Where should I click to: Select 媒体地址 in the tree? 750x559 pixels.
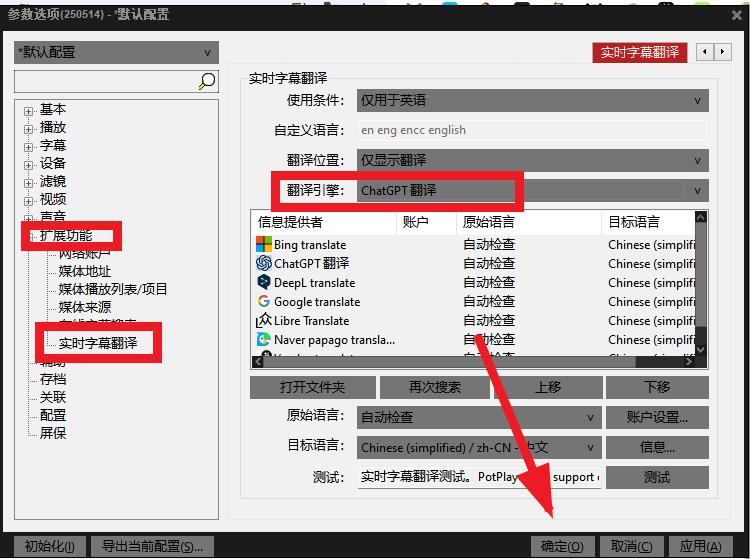pyautogui.click(x=85, y=271)
